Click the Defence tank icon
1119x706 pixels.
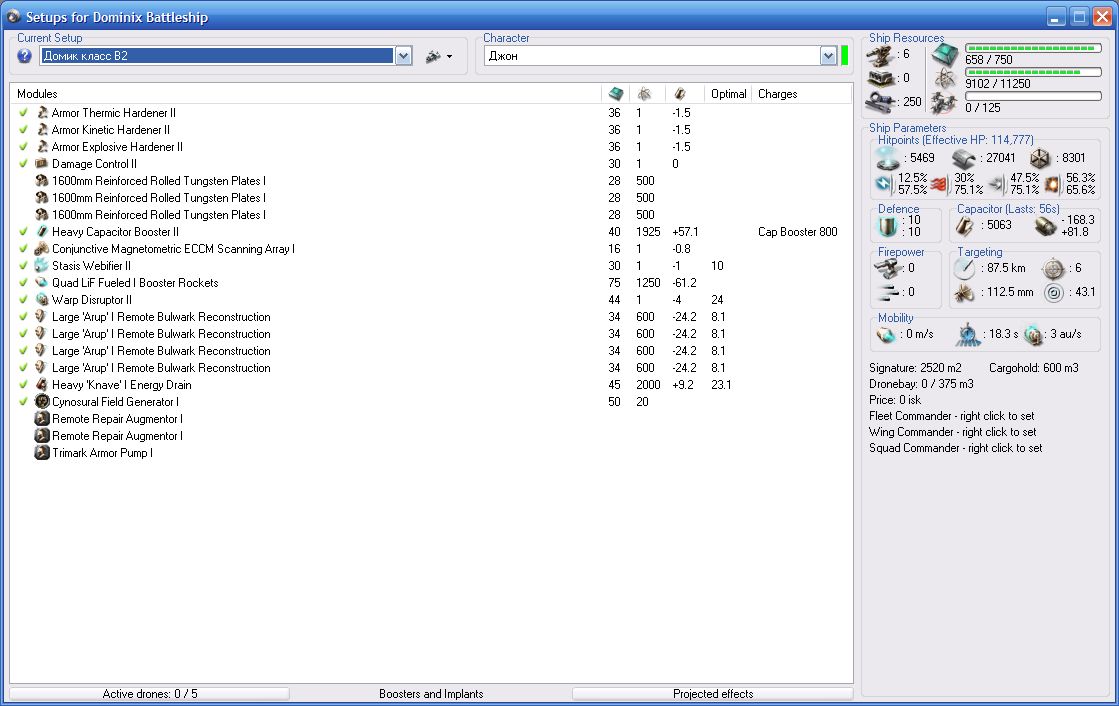tap(888, 226)
